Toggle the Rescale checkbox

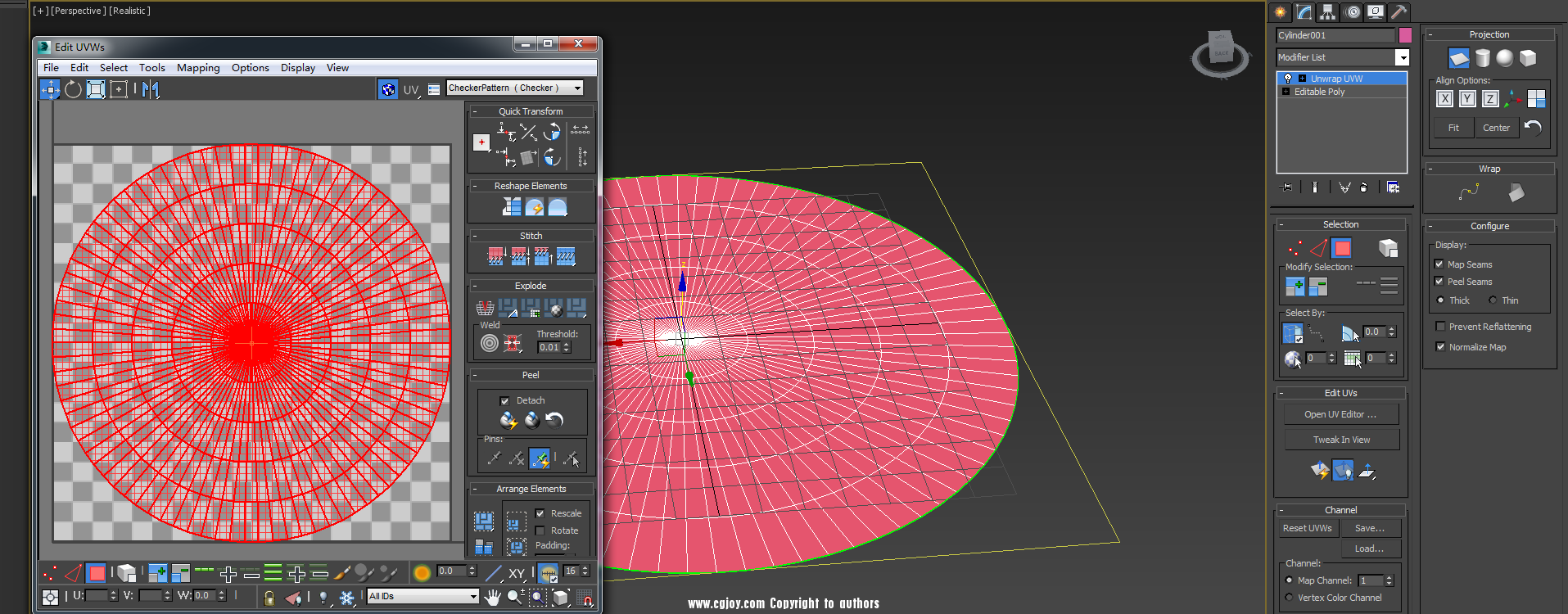pos(540,513)
